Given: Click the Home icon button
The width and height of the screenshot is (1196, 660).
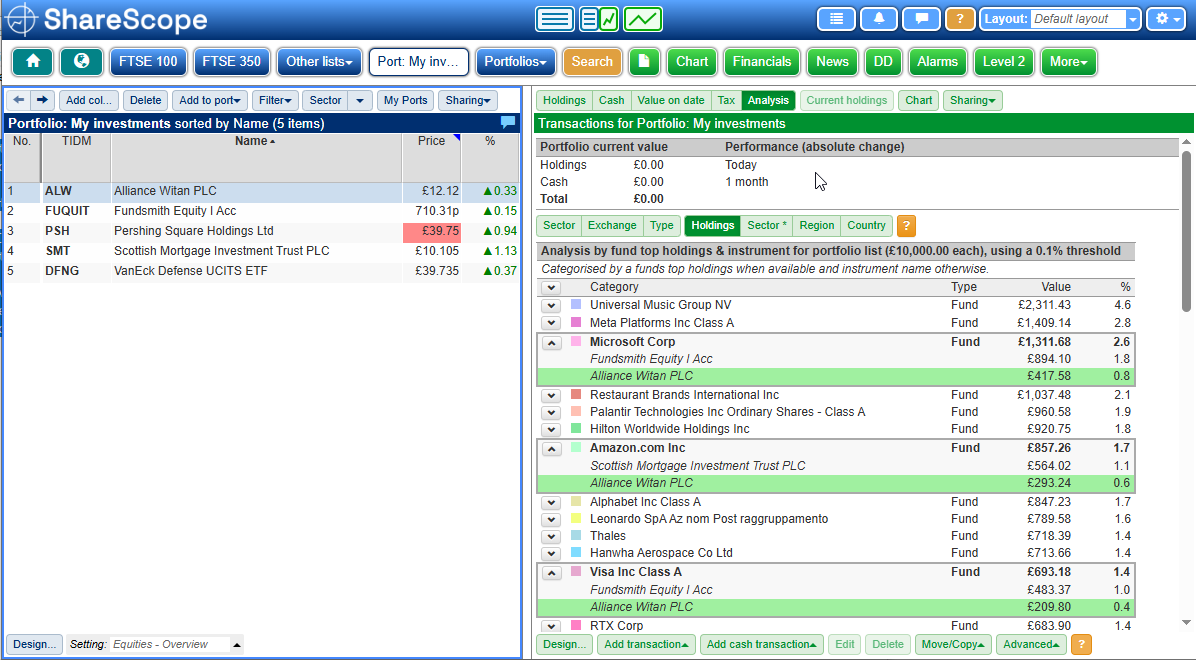Looking at the screenshot, I should (33, 62).
